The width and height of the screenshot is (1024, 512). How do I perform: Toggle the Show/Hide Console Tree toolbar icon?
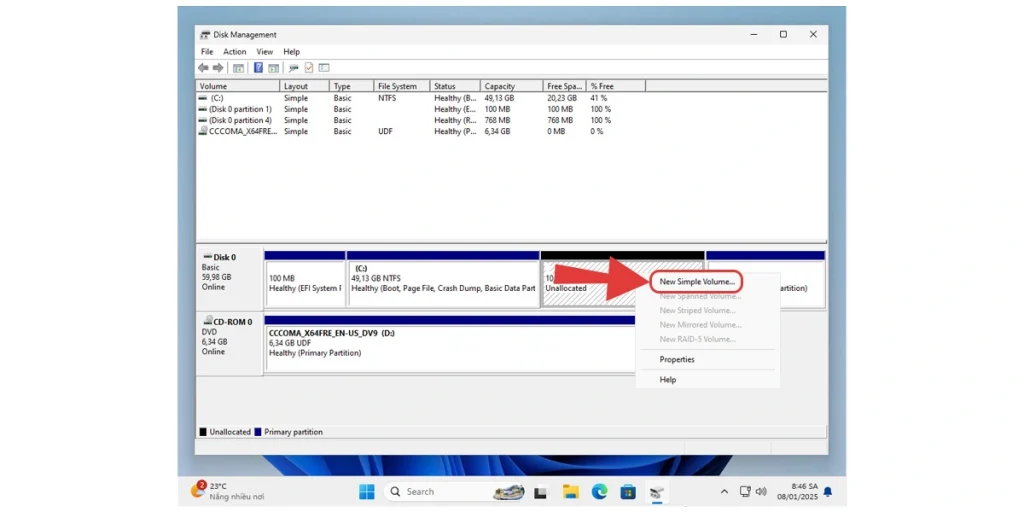pyautogui.click(x=238, y=68)
